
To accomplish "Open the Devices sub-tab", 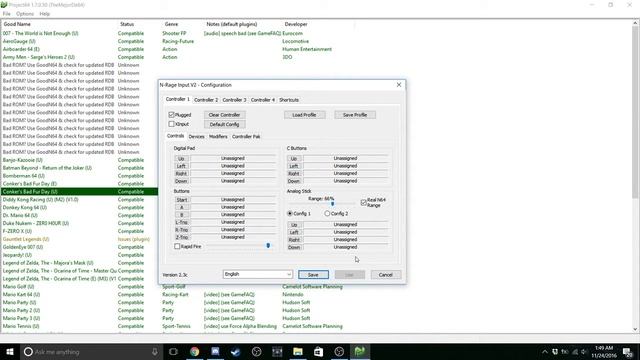I will [196, 136].
